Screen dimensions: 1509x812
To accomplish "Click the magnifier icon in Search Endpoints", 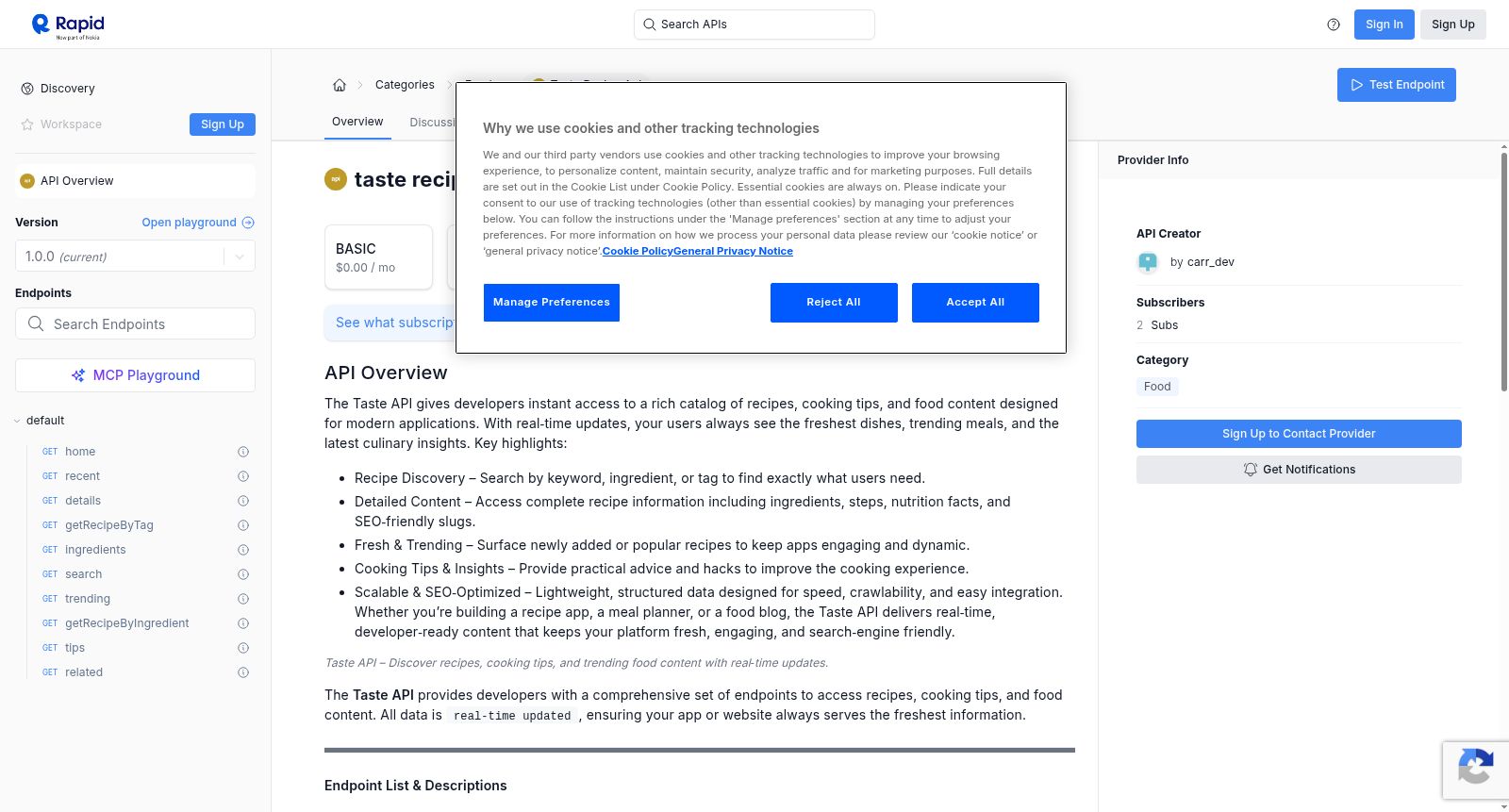I will 36,323.
